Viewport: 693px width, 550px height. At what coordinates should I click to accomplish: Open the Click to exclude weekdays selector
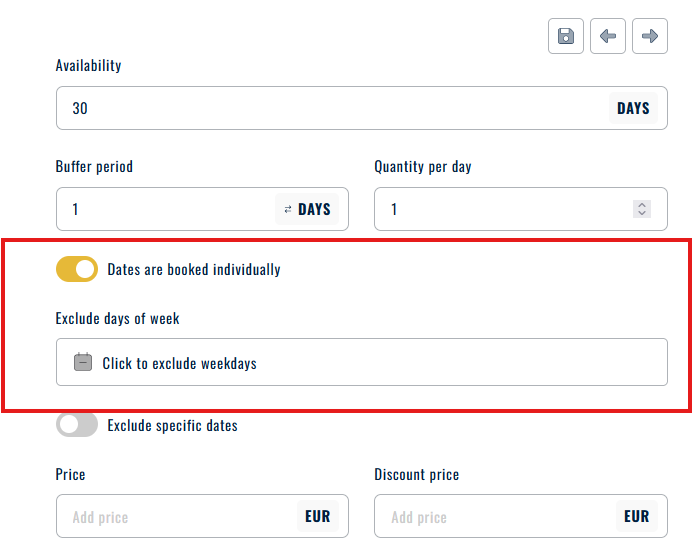pos(360,362)
